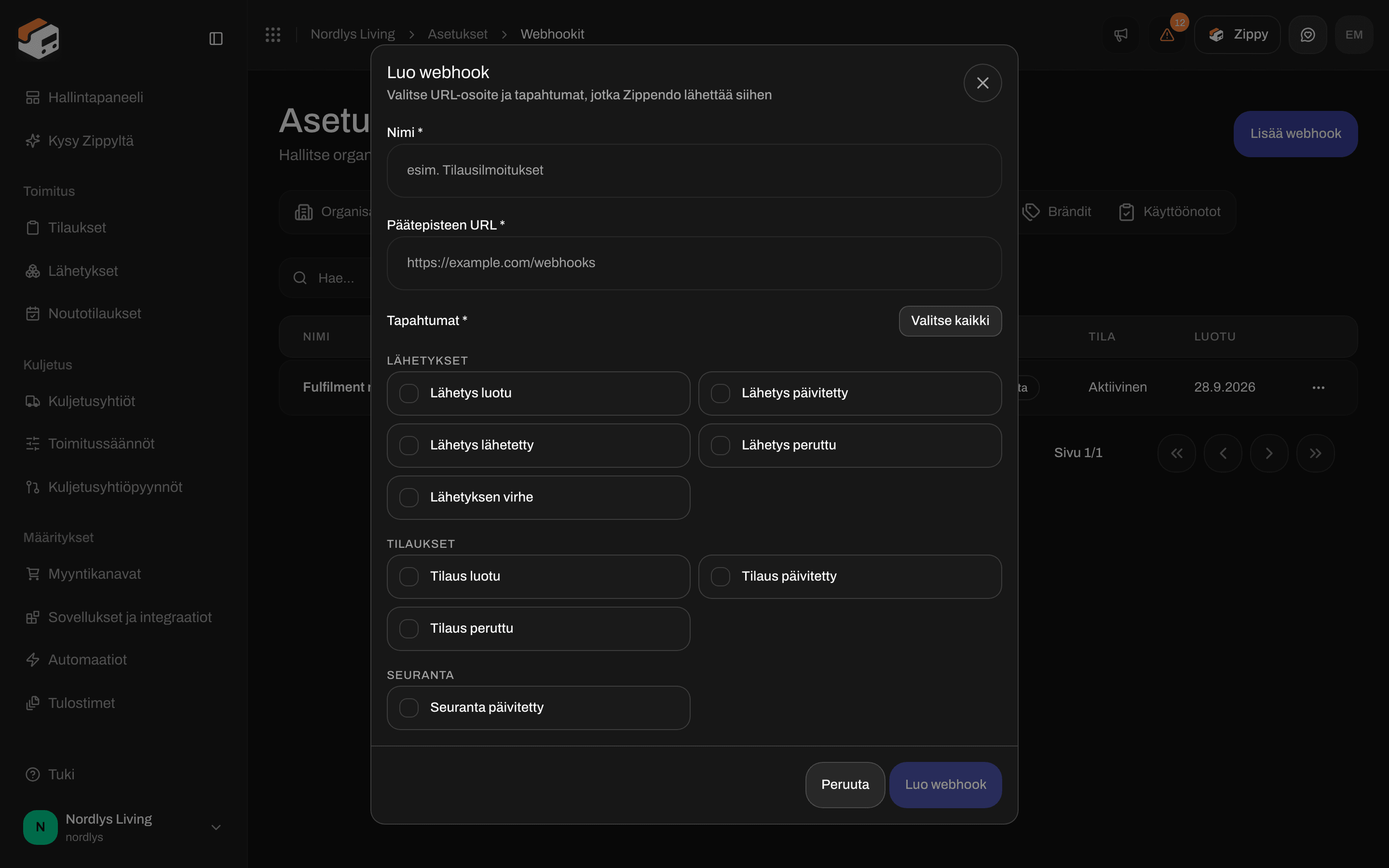The image size is (1389, 868).
Task: Open Zippy assistant button
Action: click(x=1238, y=35)
